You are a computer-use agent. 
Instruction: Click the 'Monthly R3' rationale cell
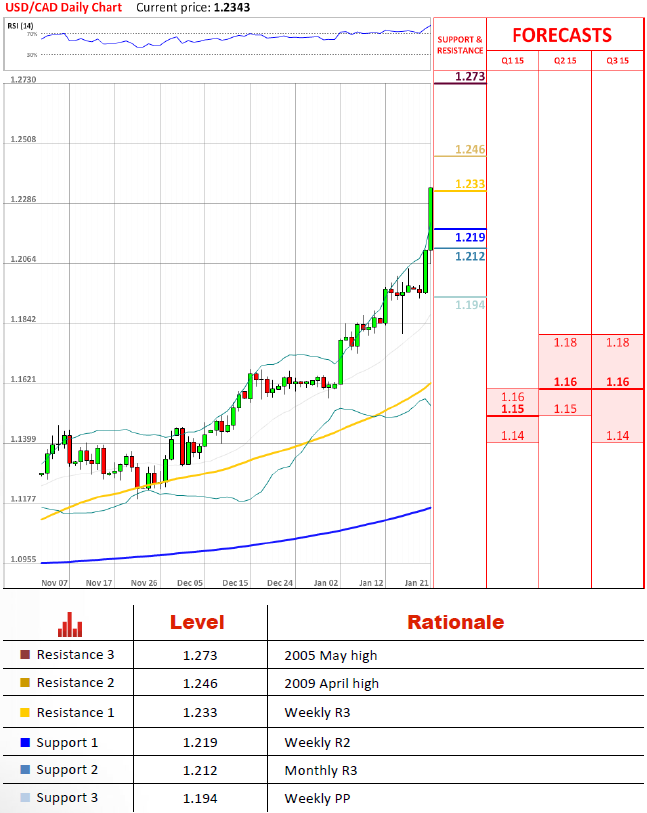tap(321, 771)
